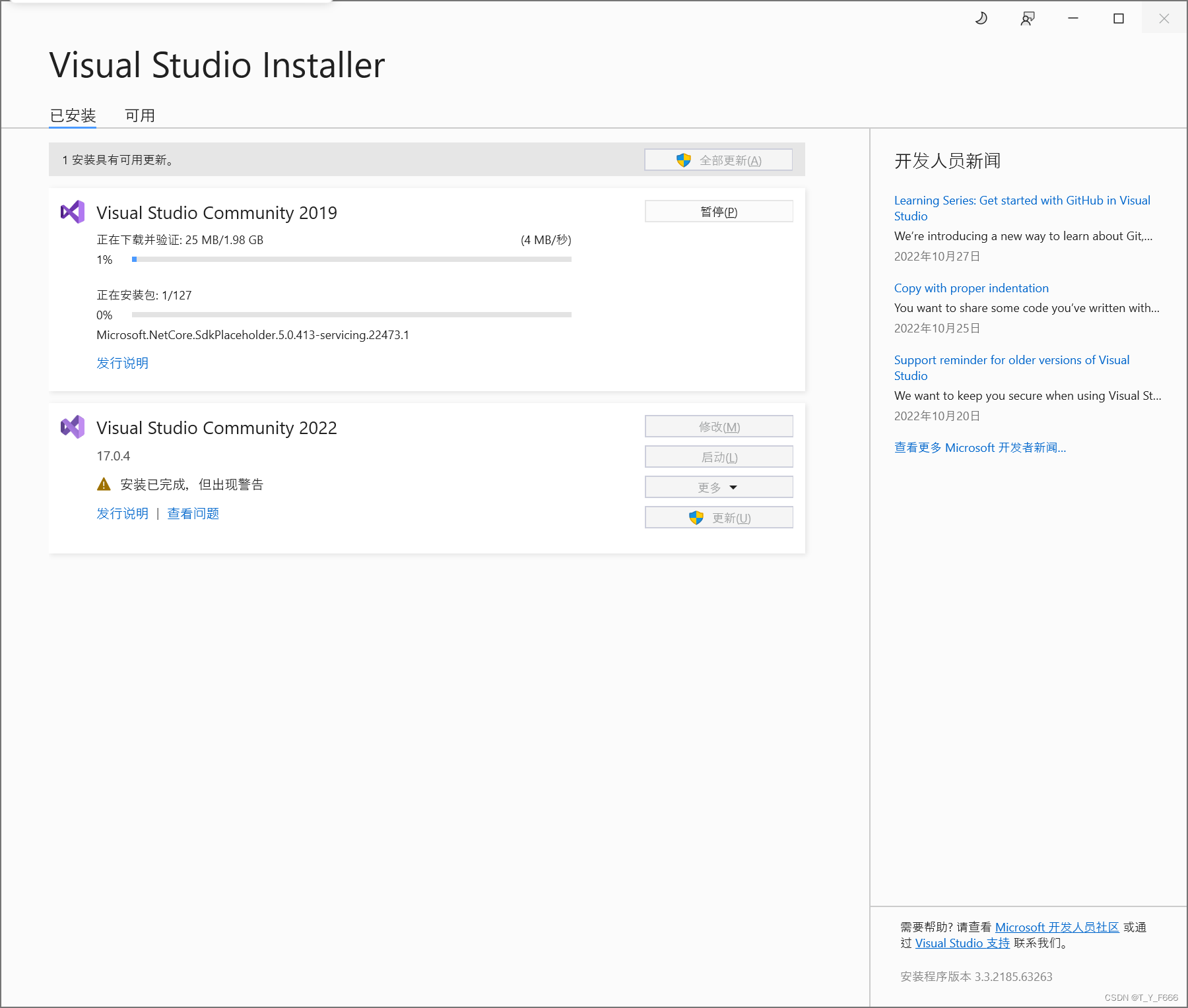Pause the download with 暂停(P)
1188x1008 pixels.
719,212
